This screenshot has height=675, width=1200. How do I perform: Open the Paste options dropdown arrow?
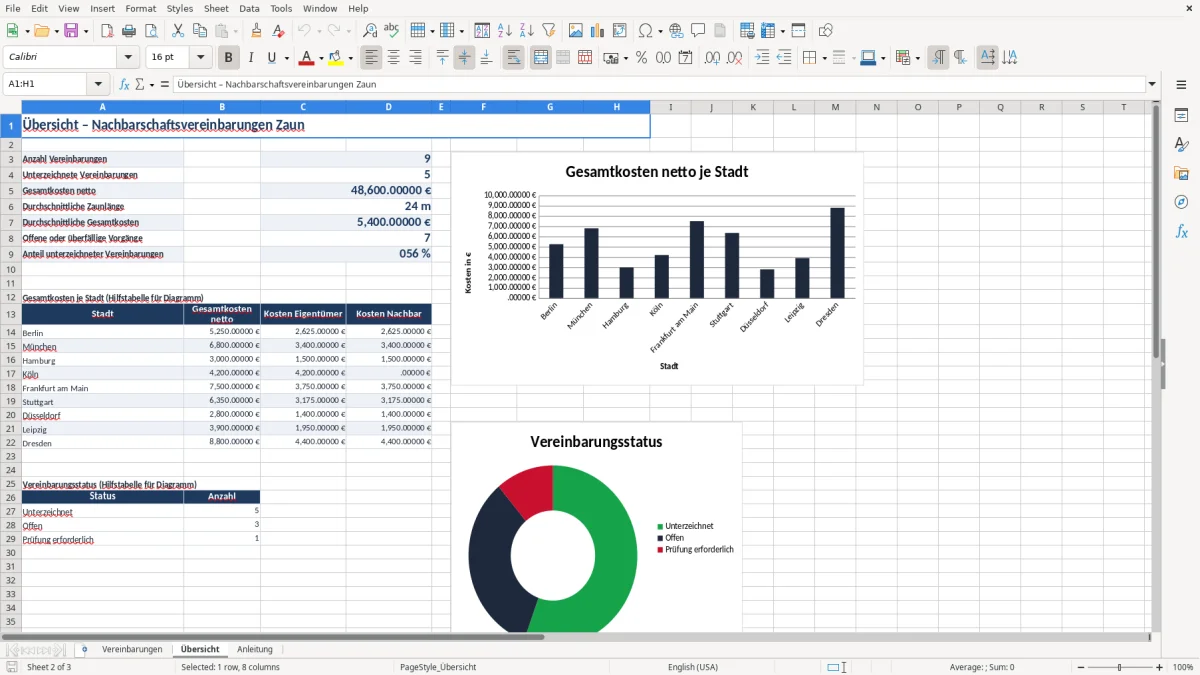pyautogui.click(x=235, y=31)
